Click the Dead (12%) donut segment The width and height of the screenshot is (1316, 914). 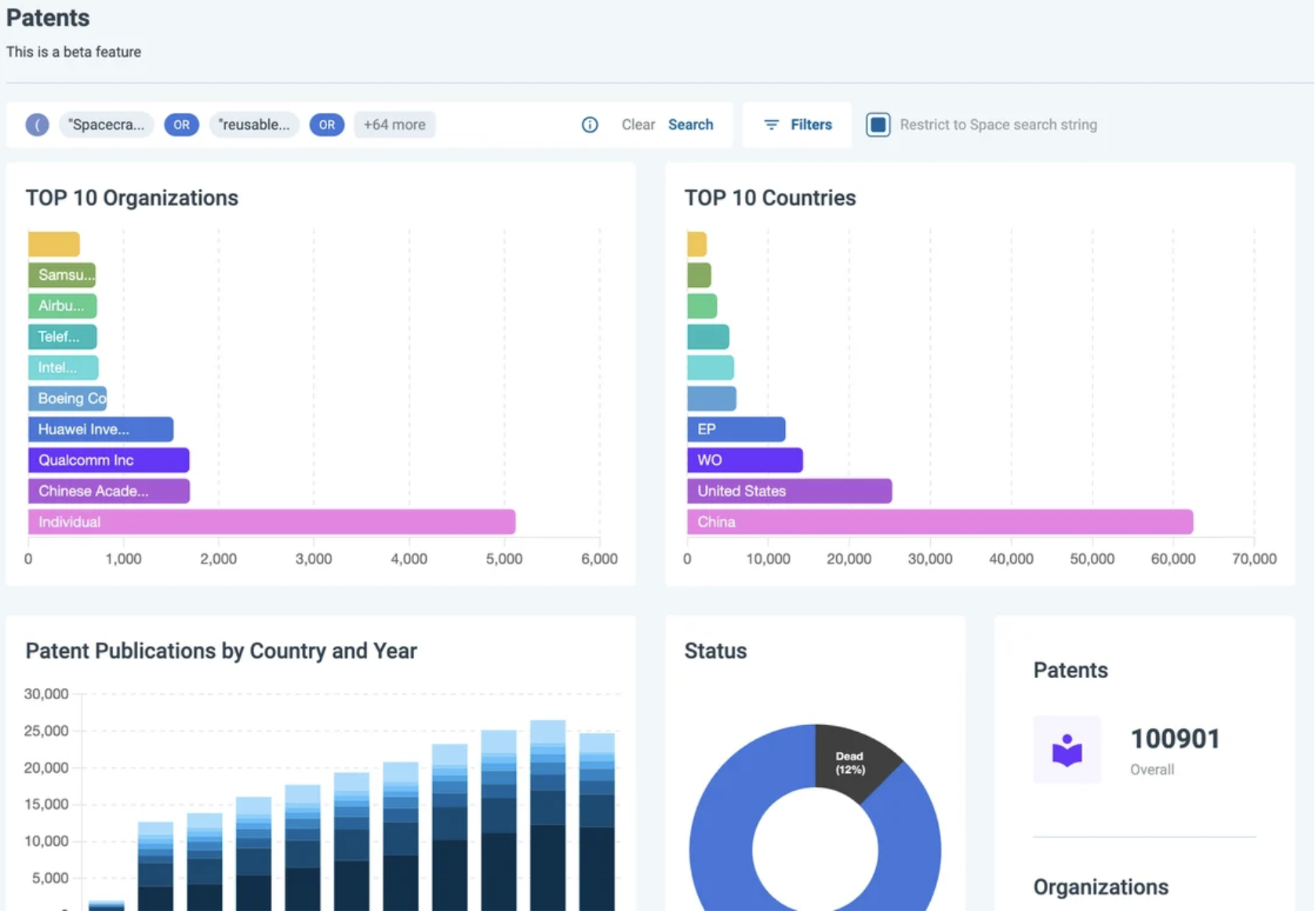click(855, 760)
